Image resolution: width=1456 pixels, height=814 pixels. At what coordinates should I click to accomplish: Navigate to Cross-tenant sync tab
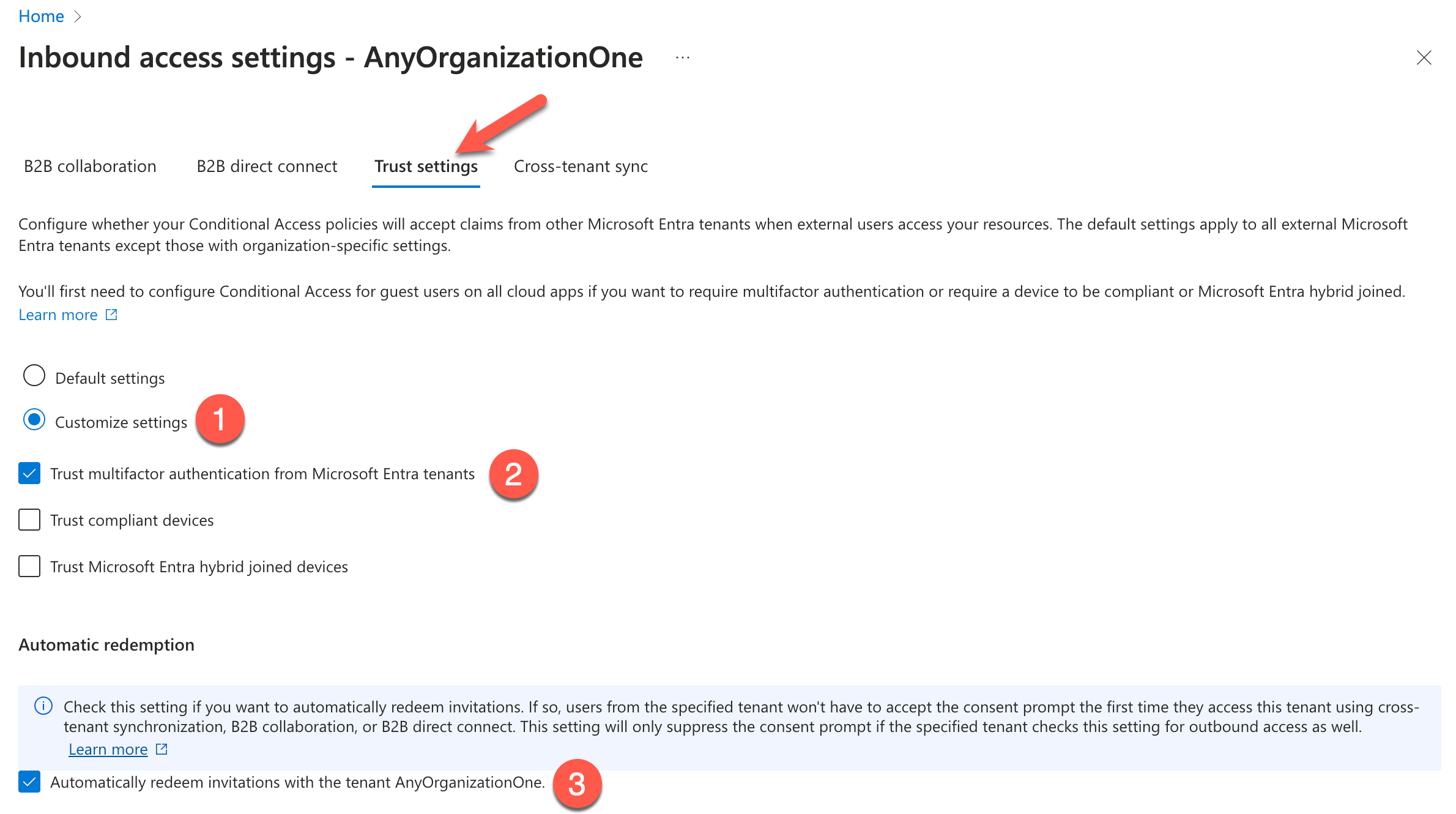point(580,166)
